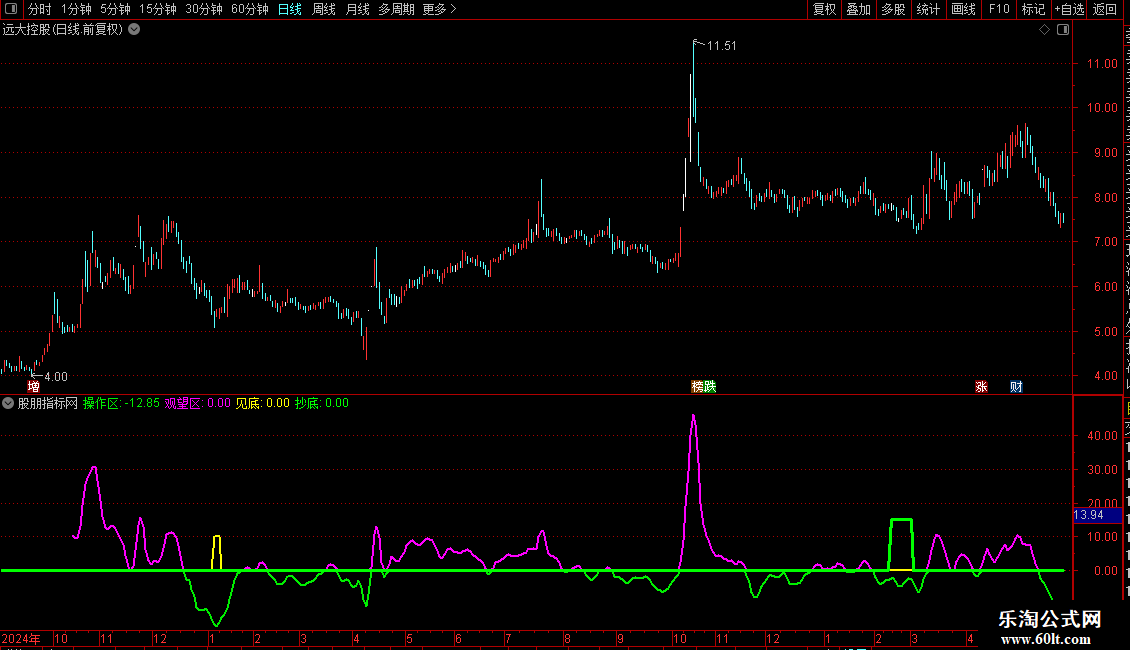This screenshot has height=650, width=1130.
Task: Toggle the side panel icon in chart corner
Action: point(1063,30)
